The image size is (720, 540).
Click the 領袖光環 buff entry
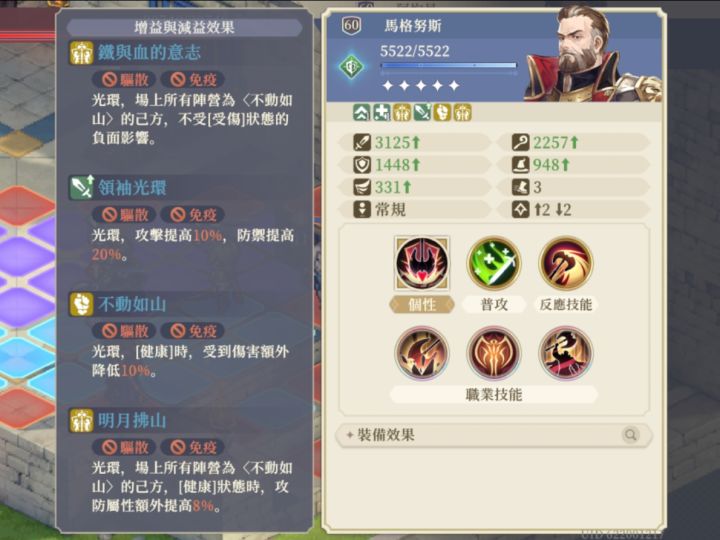(x=132, y=187)
